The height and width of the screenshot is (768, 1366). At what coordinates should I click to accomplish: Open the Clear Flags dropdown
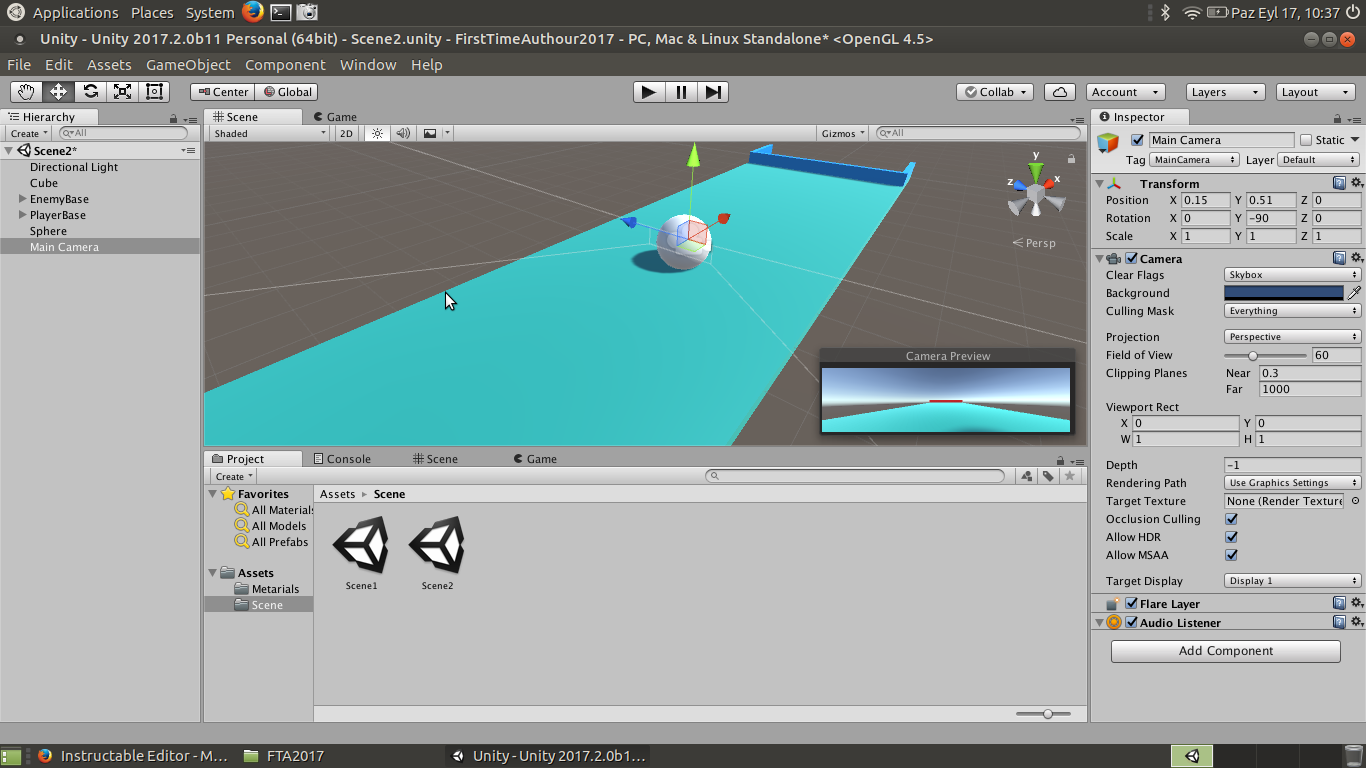[1292, 275]
